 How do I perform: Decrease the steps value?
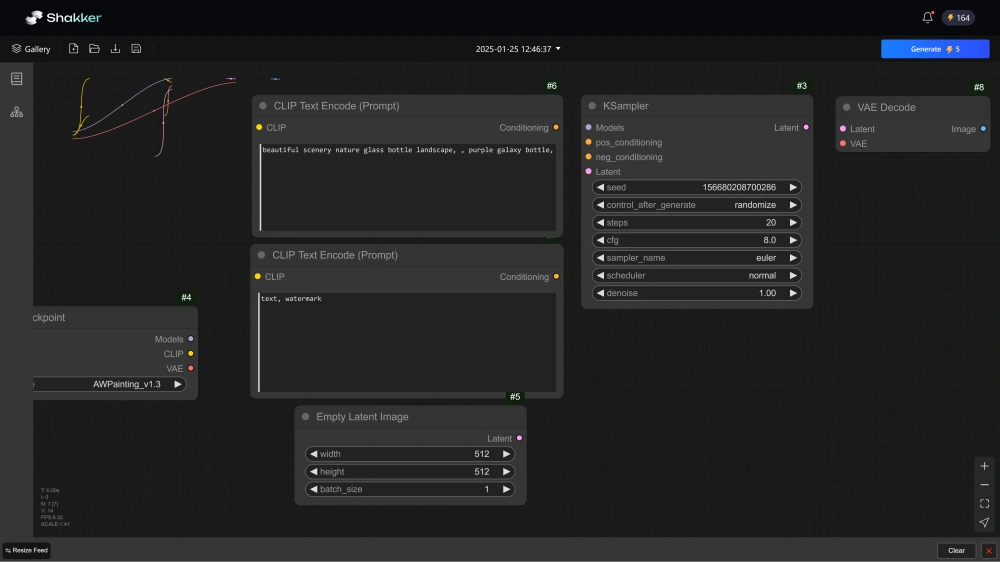[x=600, y=223]
